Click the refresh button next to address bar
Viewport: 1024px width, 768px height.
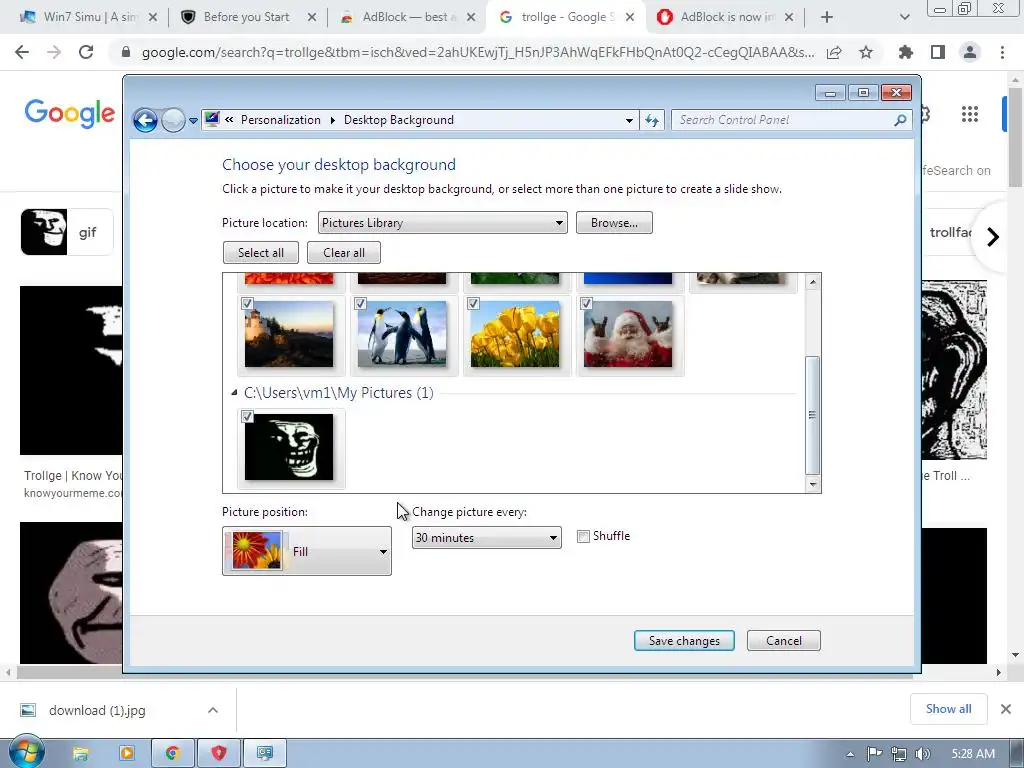pyautogui.click(x=652, y=120)
